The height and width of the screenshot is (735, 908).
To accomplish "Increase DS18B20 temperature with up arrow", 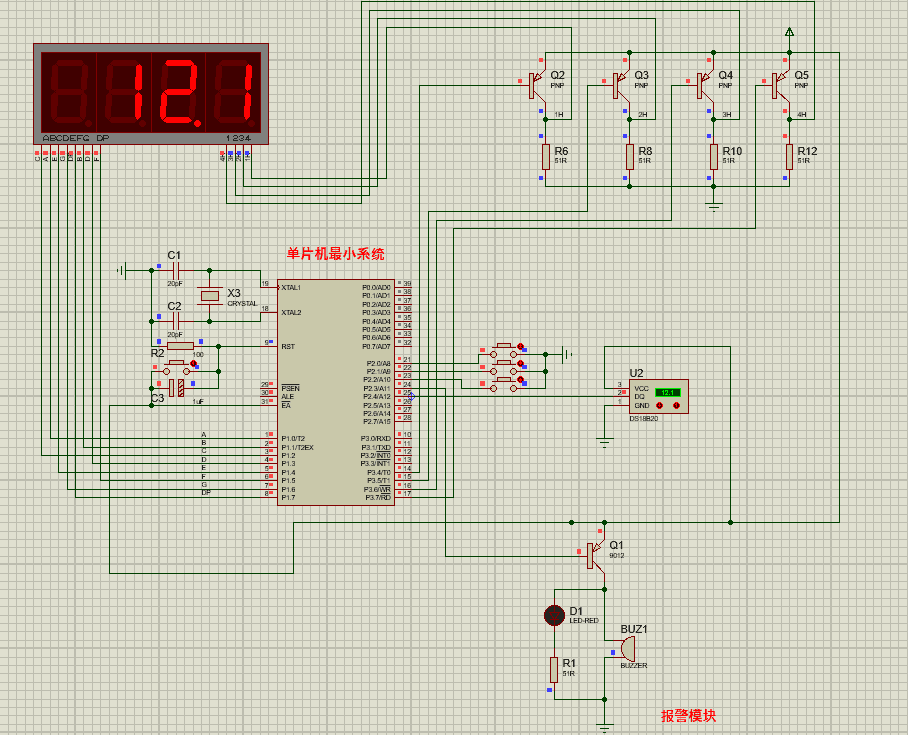I will [676, 405].
